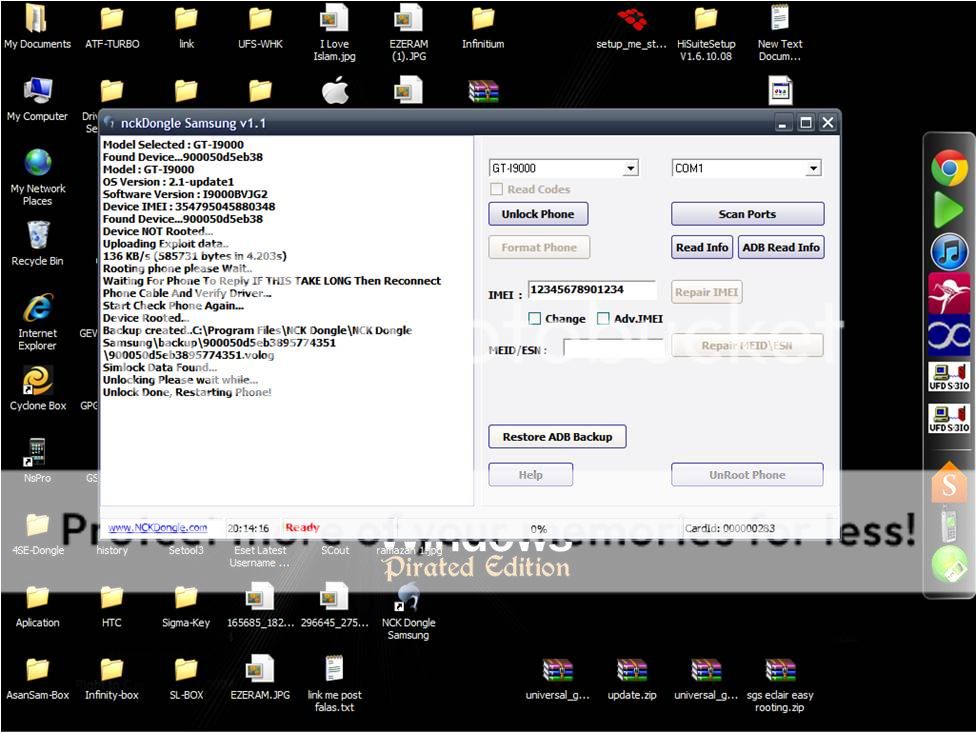
Task: Open the AsanSam-Box folder
Action: coord(37,679)
